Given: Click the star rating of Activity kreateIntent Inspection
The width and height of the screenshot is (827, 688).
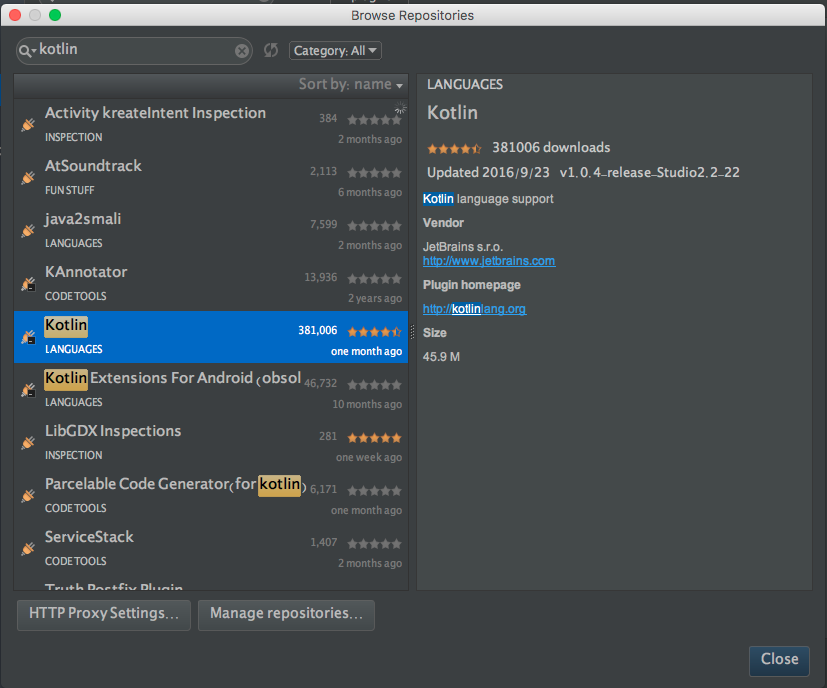Looking at the screenshot, I should pyautogui.click(x=374, y=120).
